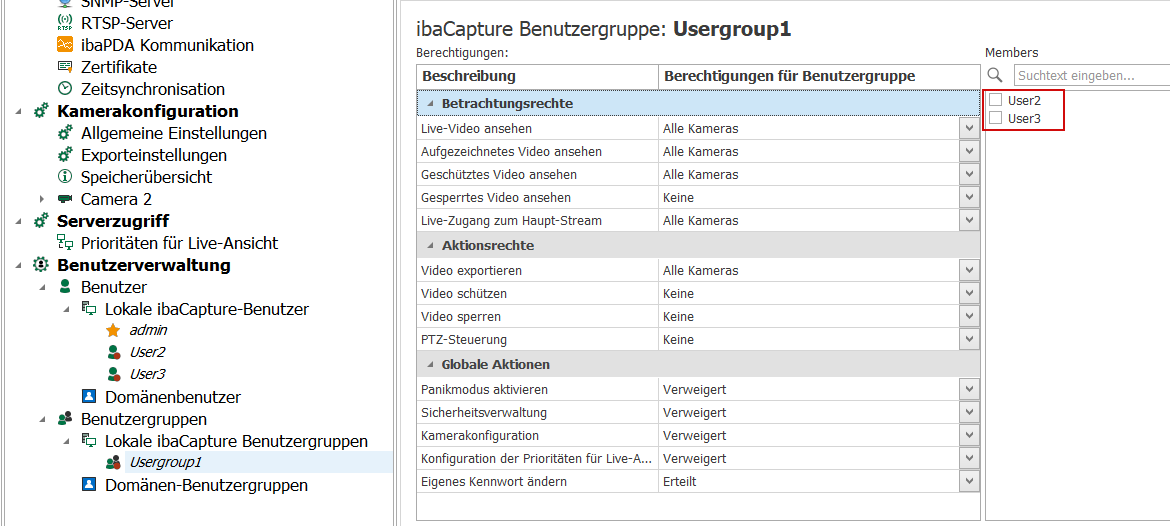This screenshot has width=1170, height=526.
Task: Select the Usergroup1 tree entry
Action: [x=165, y=463]
